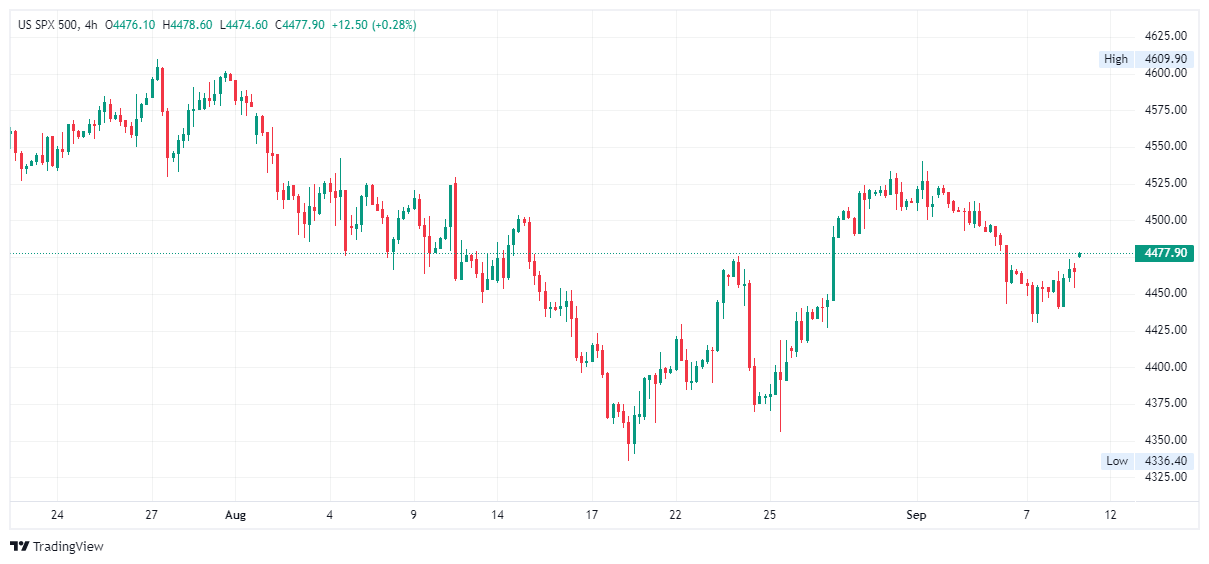The height and width of the screenshot is (564, 1209).
Task: Select the Low label tag on price axis
Action: (x=1116, y=461)
